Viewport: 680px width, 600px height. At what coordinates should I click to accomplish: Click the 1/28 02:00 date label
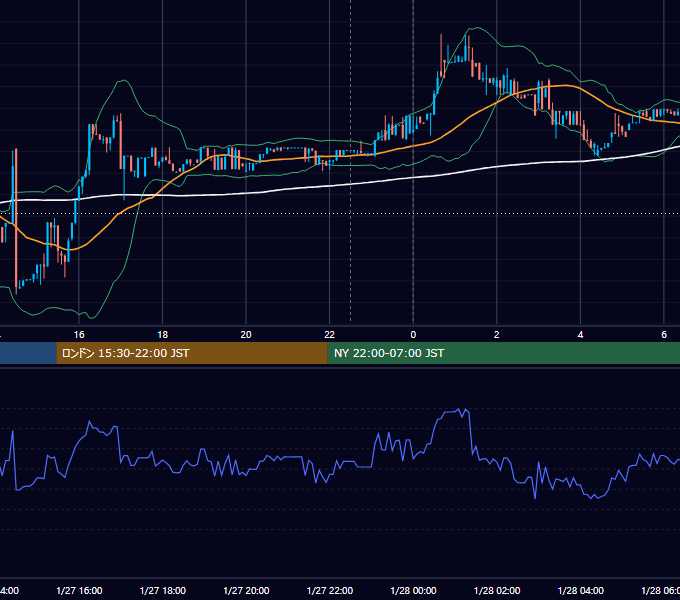pos(497,590)
